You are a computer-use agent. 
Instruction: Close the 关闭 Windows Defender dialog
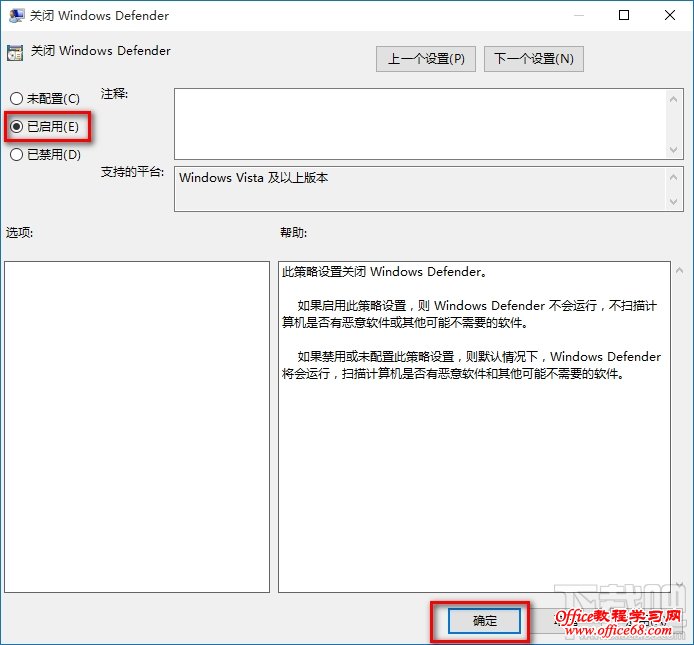670,15
